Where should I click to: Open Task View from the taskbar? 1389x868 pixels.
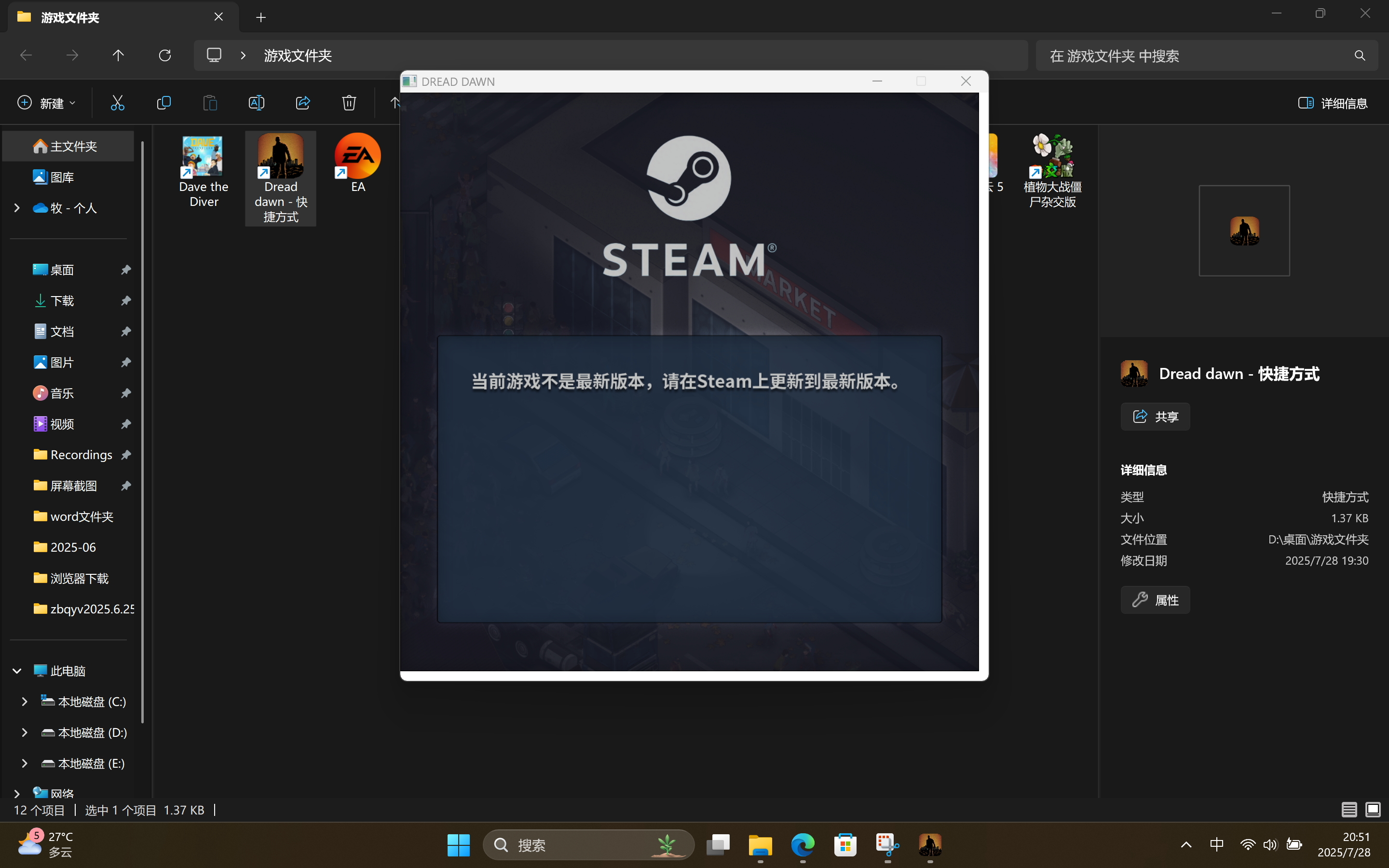point(718,845)
